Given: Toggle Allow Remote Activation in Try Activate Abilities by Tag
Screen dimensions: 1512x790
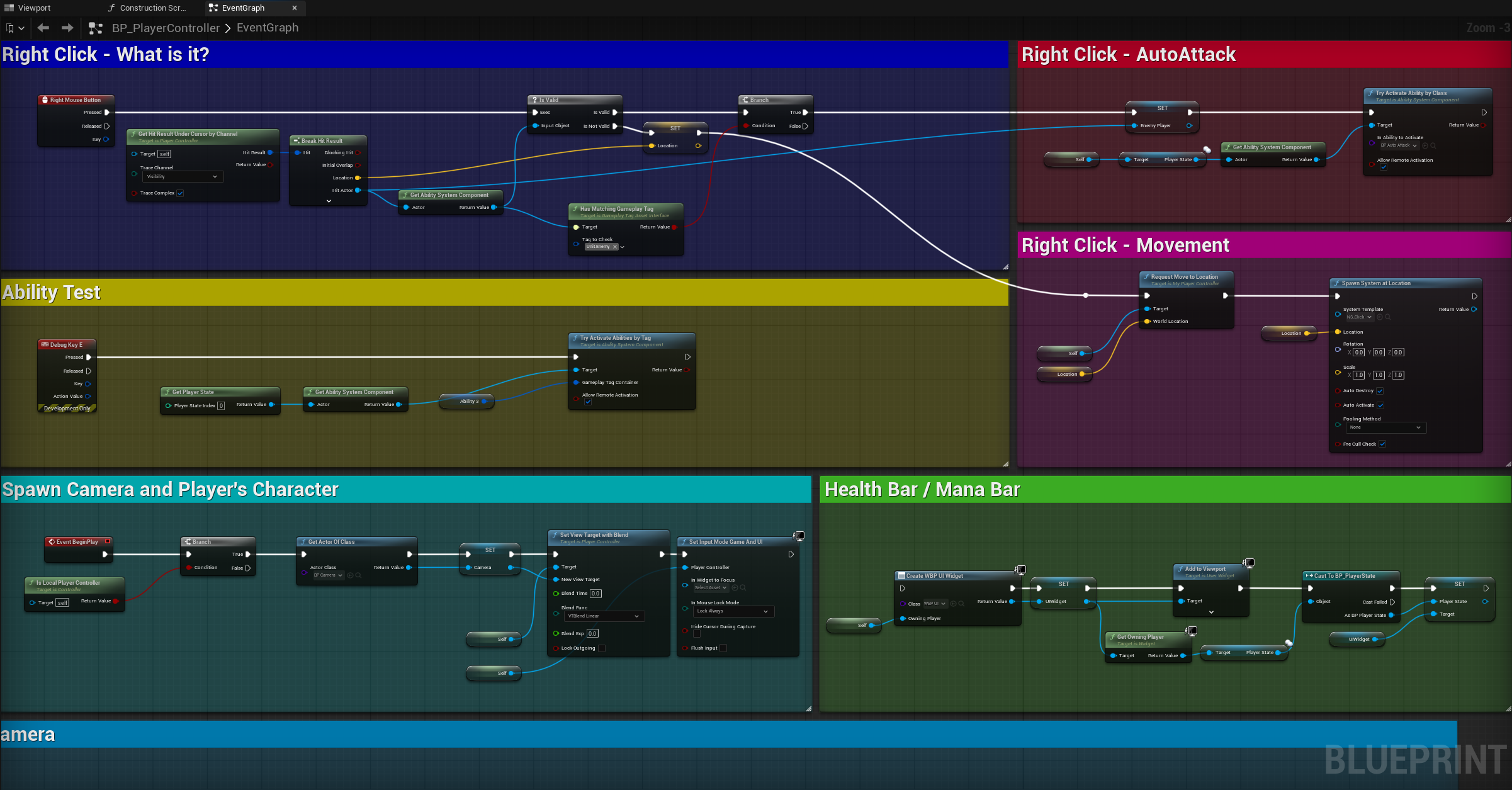Looking at the screenshot, I should coord(587,402).
